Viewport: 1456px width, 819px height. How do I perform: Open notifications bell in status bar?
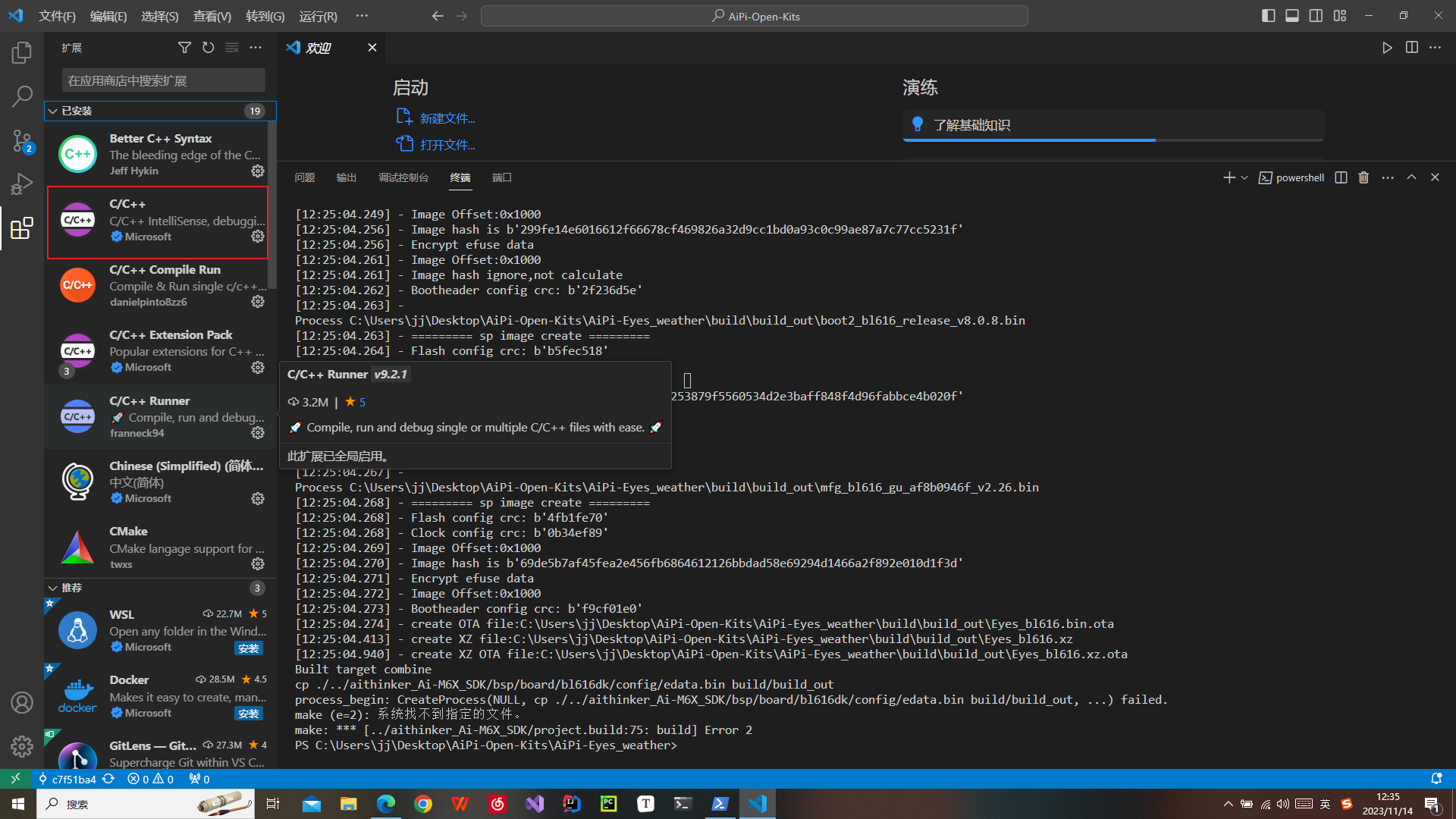click(x=1436, y=779)
